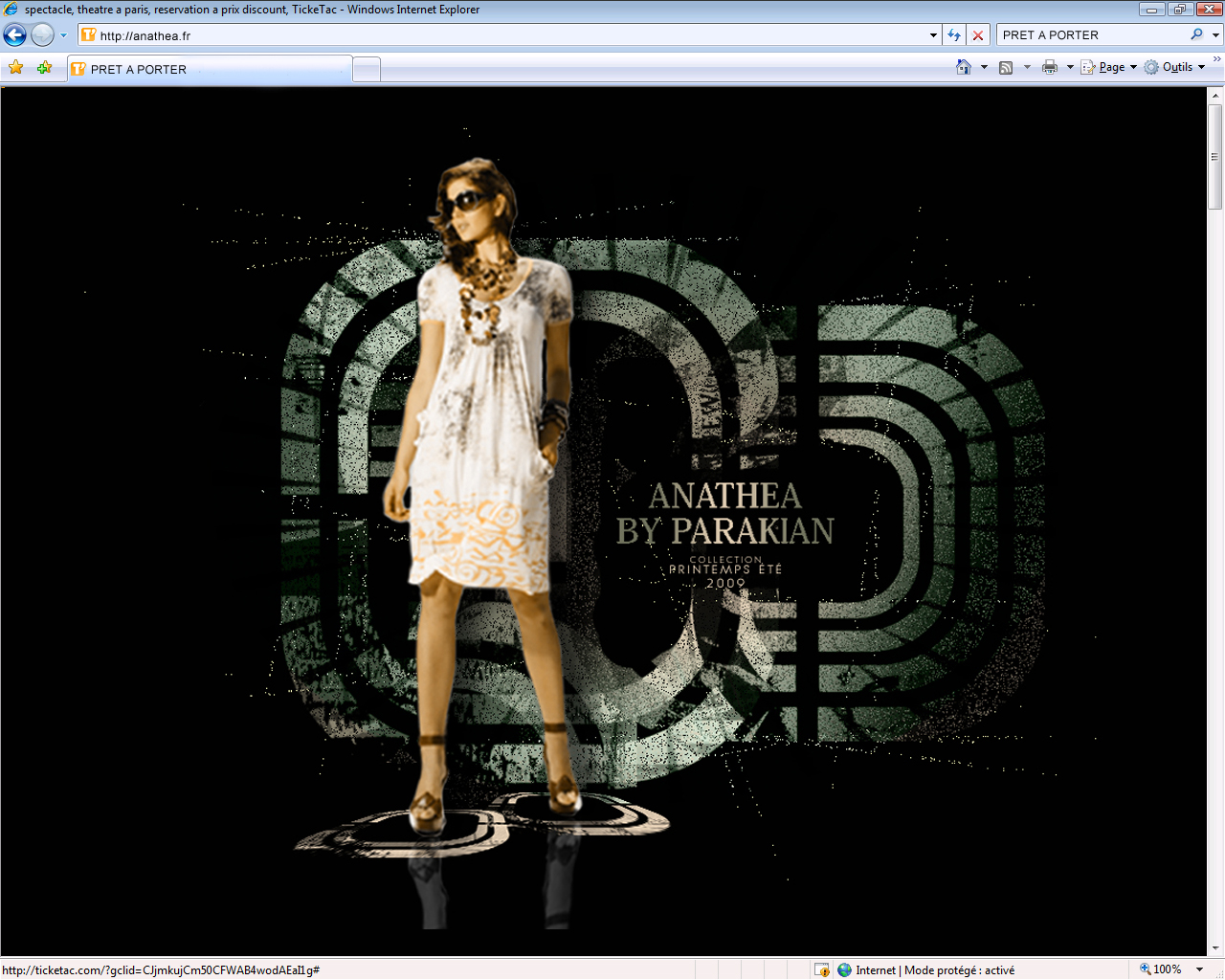Screen dimensions: 1225x980
Task: Click the magnifier search icon
Action: [1196, 34]
